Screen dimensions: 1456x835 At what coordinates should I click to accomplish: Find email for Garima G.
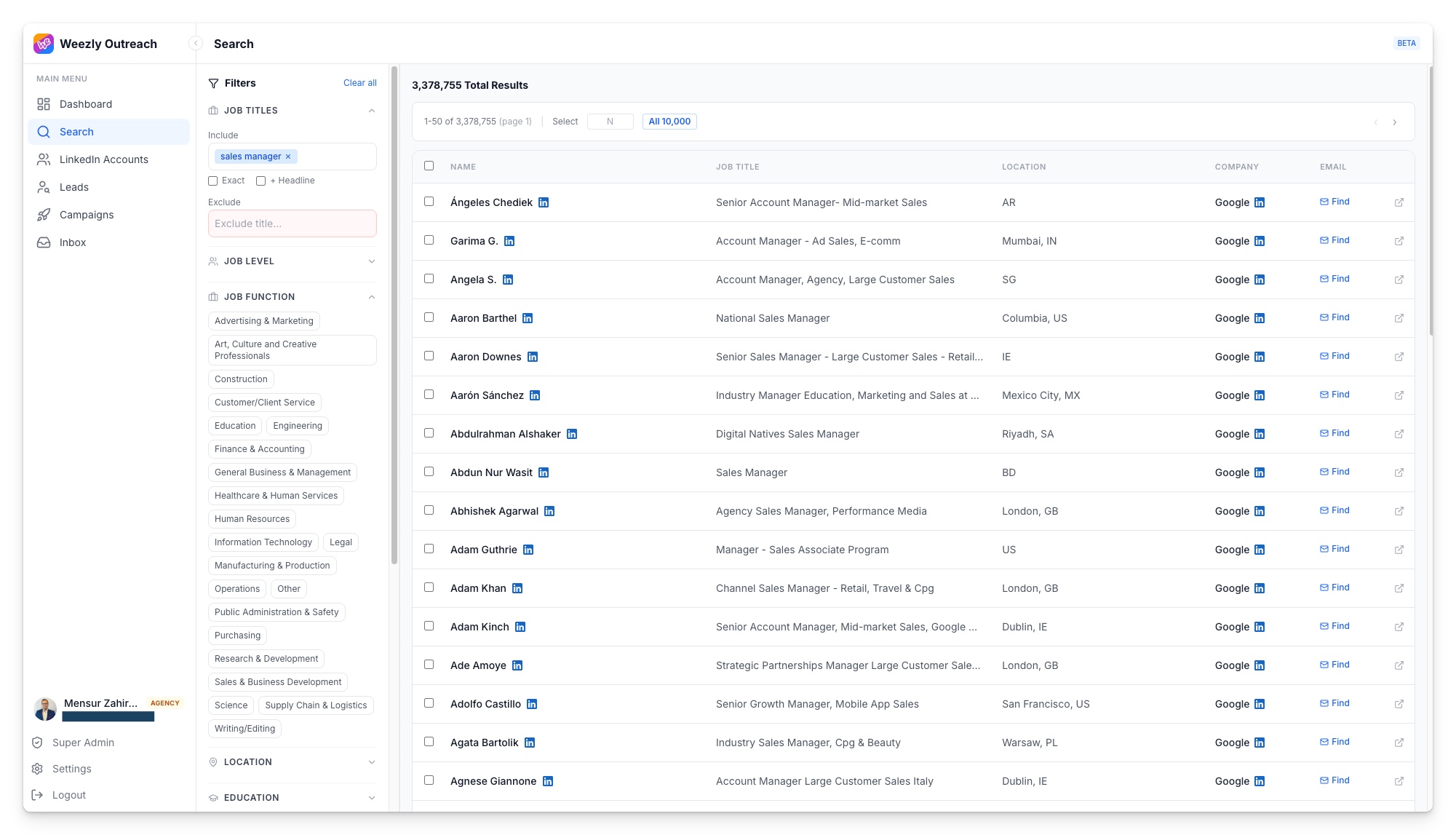[x=1334, y=240]
